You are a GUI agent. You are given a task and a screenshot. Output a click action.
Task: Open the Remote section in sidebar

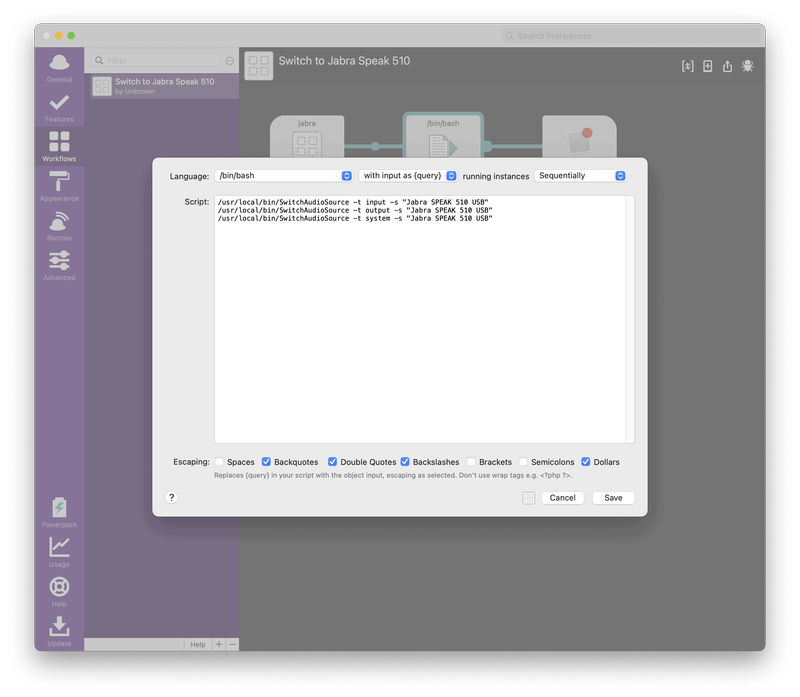click(x=59, y=225)
